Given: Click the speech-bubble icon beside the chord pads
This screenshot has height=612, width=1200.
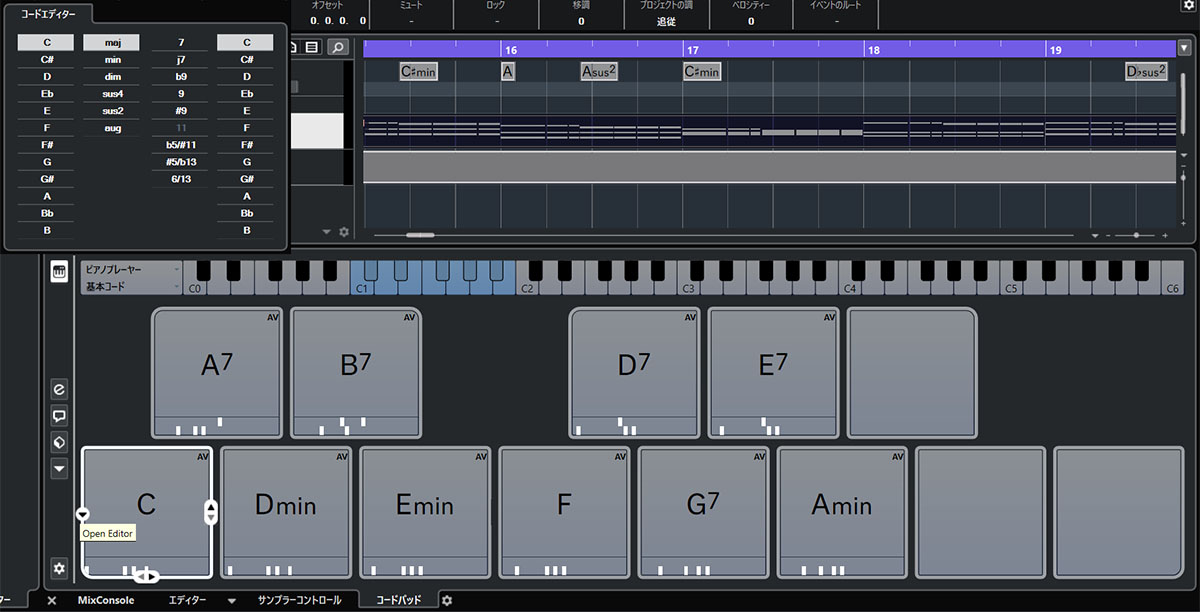Looking at the screenshot, I should click(x=59, y=416).
